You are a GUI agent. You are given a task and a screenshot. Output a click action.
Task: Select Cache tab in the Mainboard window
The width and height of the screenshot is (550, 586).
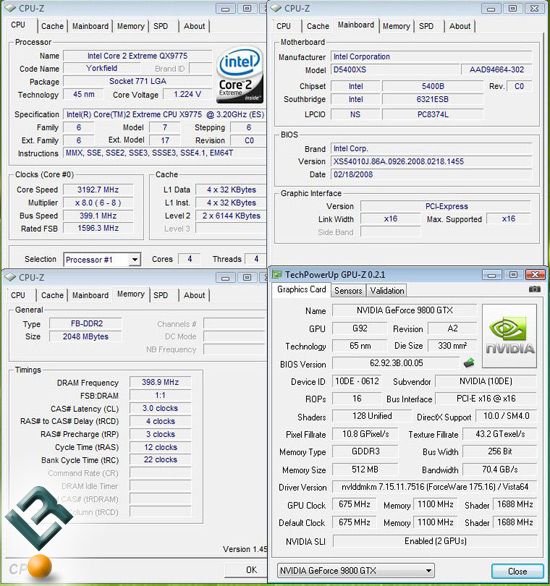[x=318, y=26]
